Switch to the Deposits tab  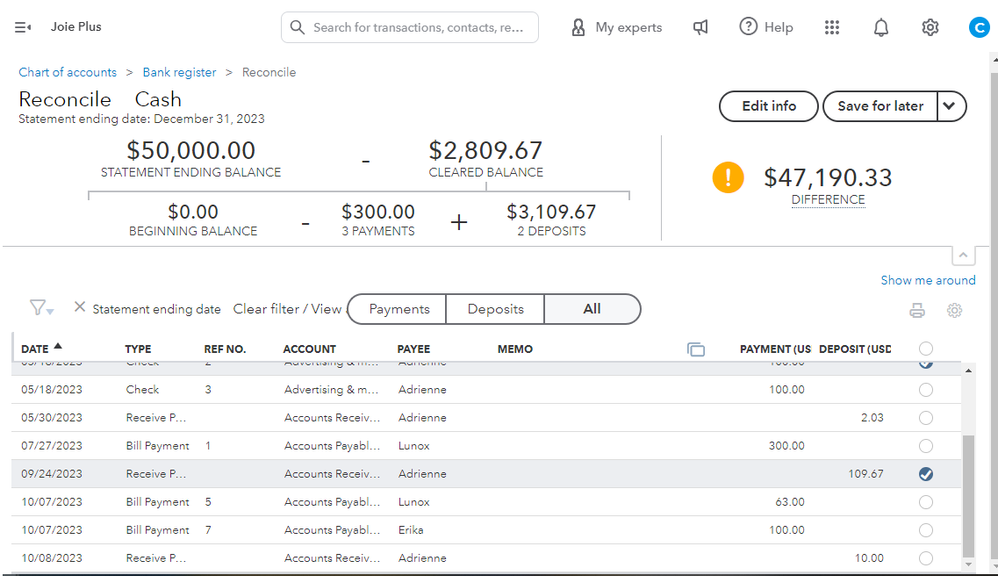pos(495,309)
